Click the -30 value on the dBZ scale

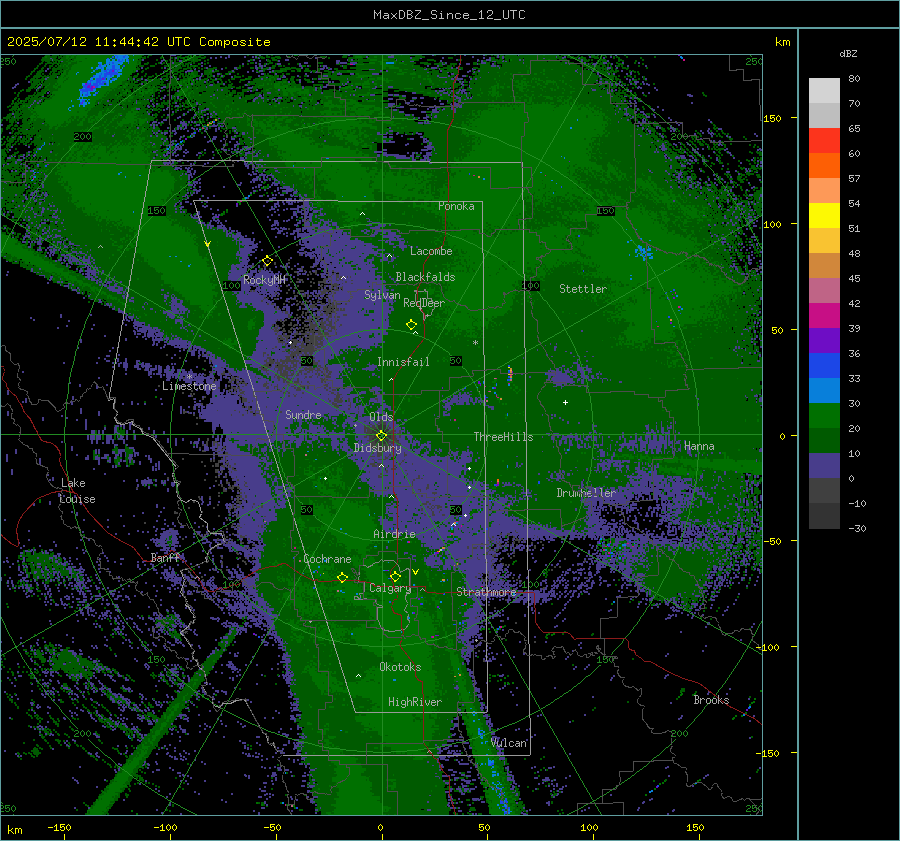click(x=858, y=528)
